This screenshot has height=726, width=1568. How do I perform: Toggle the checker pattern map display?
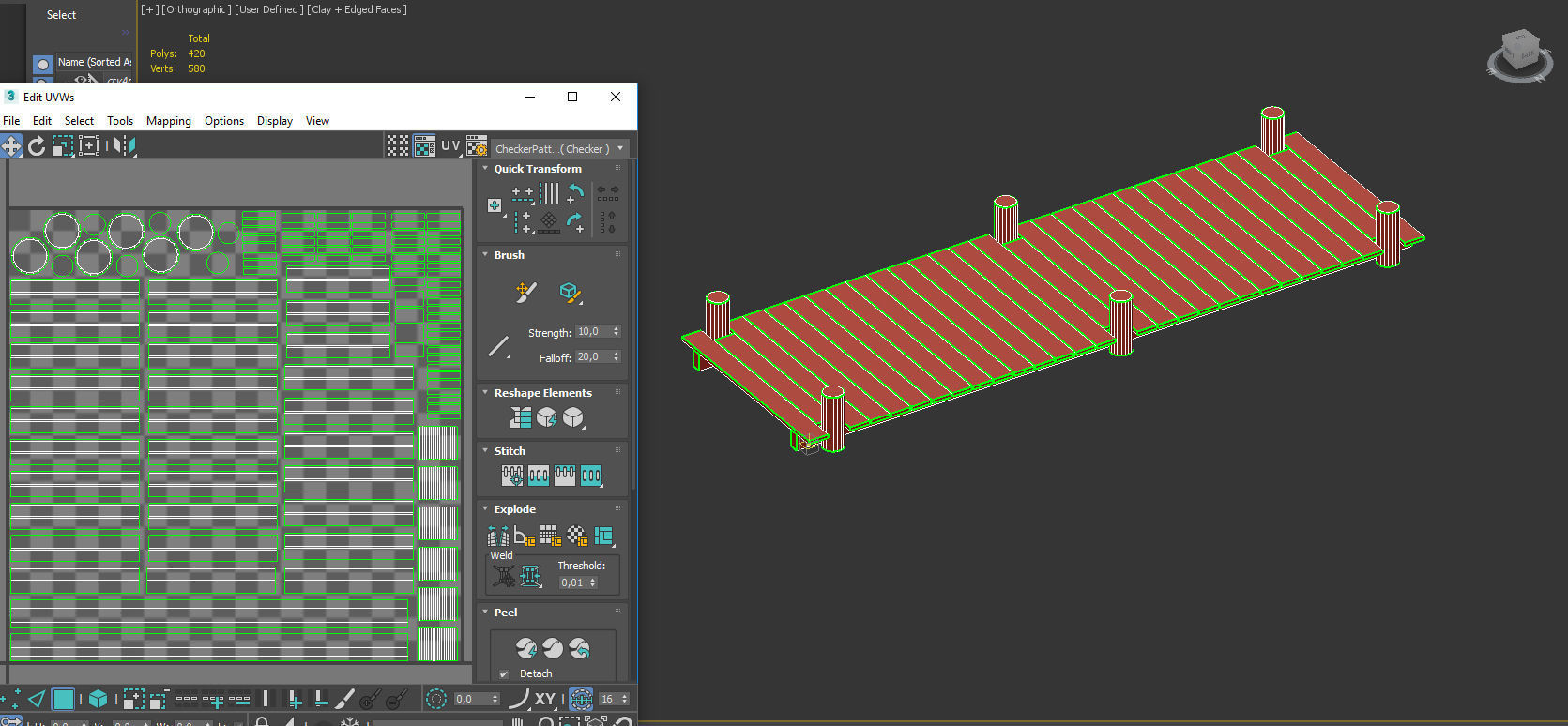point(424,146)
